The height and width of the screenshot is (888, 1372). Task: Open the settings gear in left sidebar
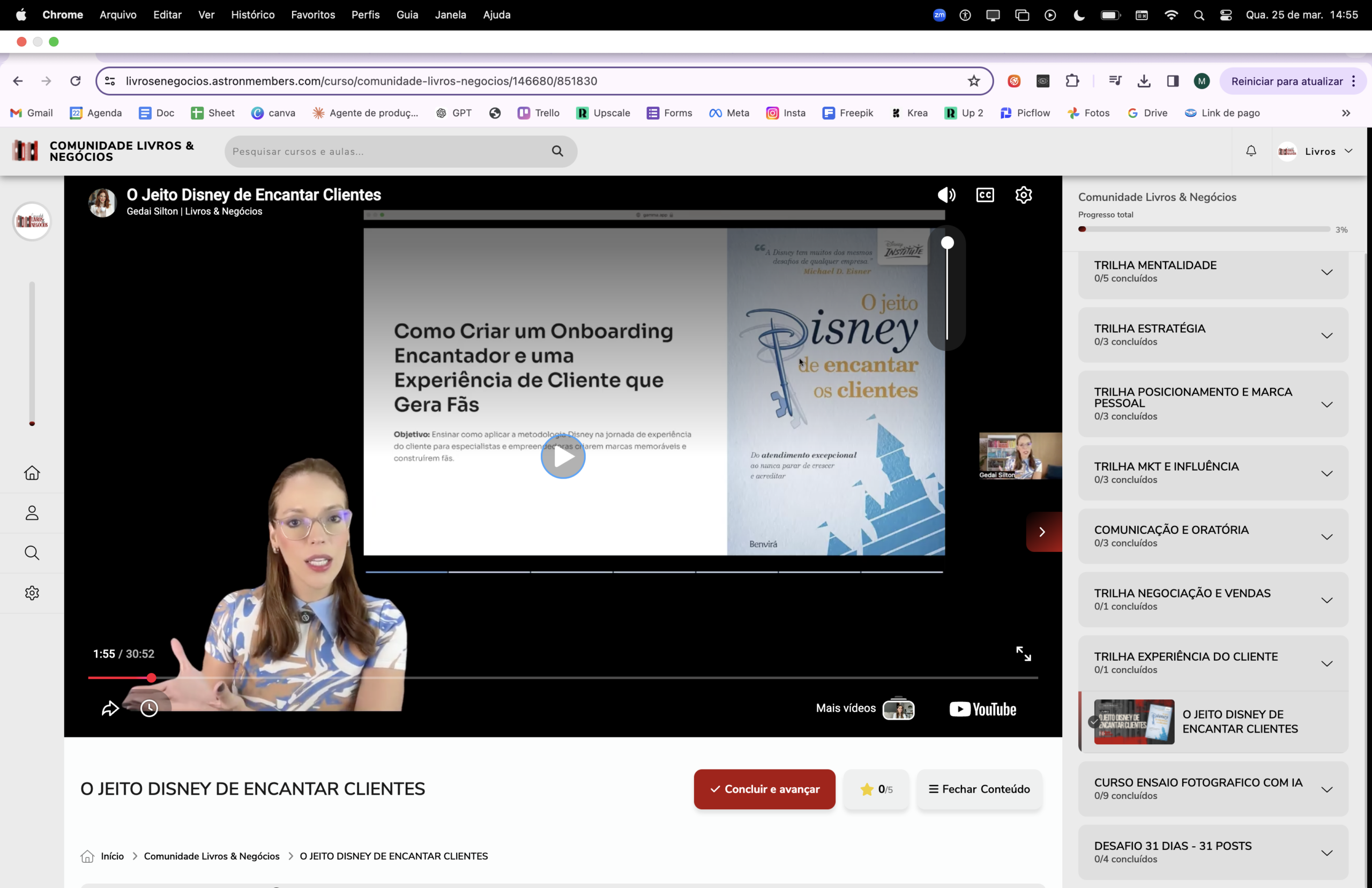(x=32, y=593)
